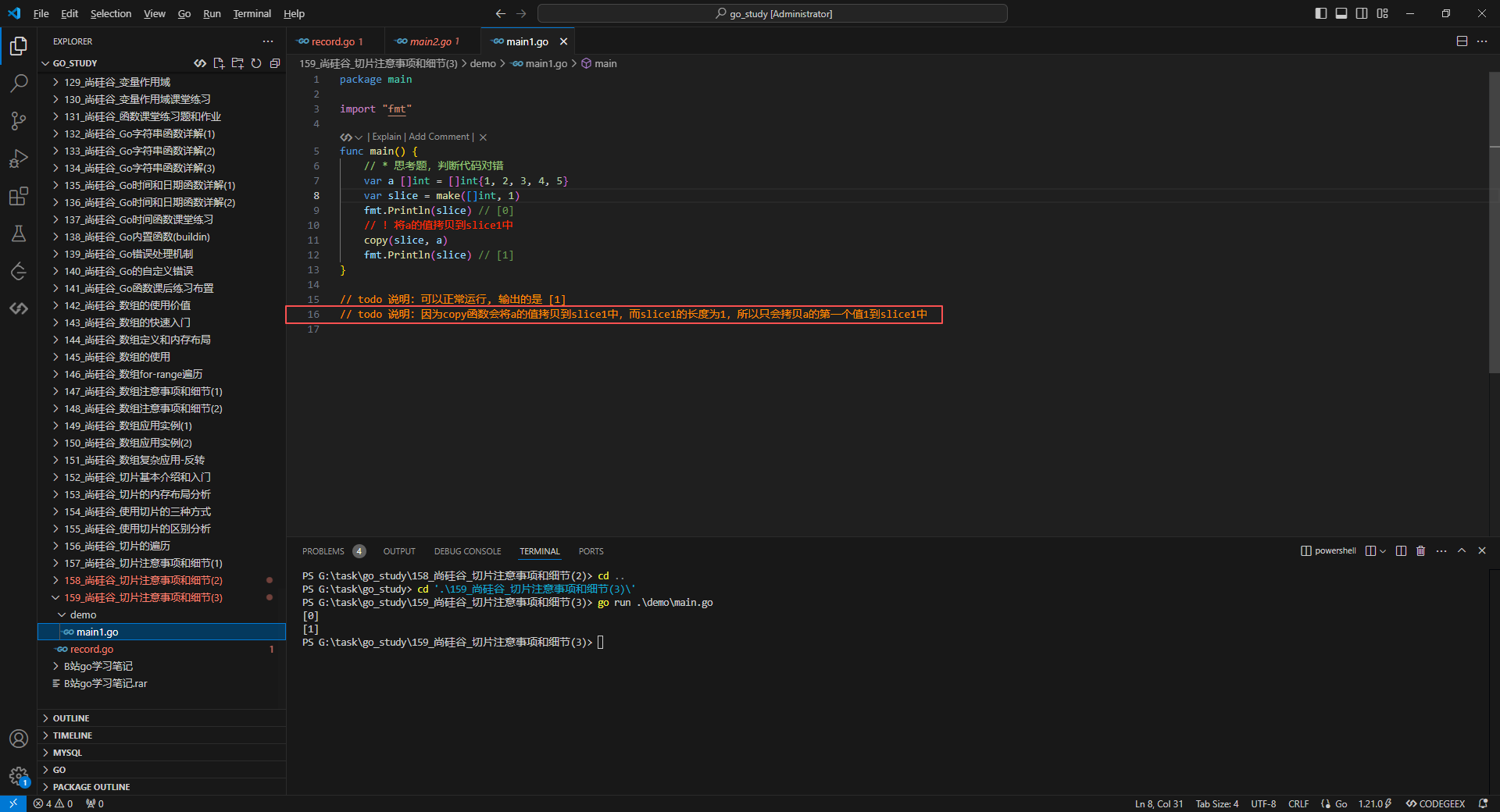Open the Terminal menu

pos(252,13)
